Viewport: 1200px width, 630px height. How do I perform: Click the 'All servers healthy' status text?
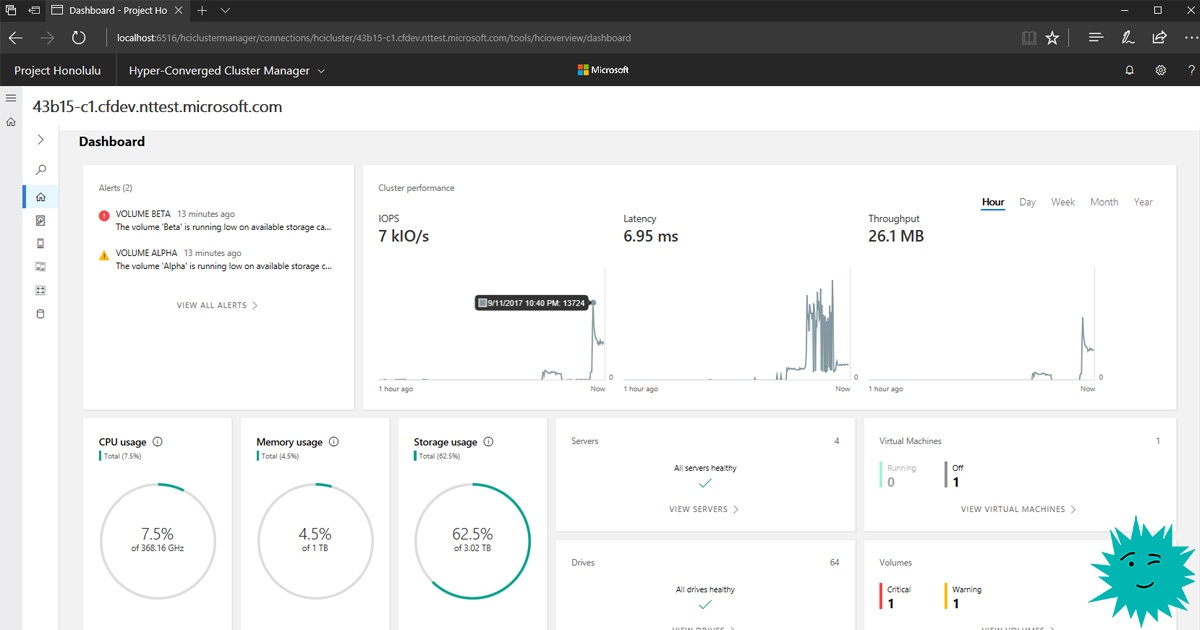[705, 468]
